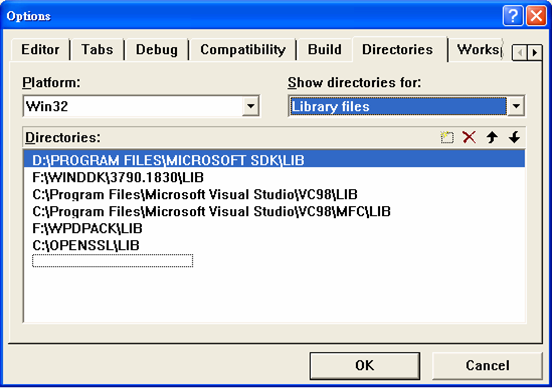Open the Compatibility tab
Screen dimensions: 552x388
click(x=243, y=50)
